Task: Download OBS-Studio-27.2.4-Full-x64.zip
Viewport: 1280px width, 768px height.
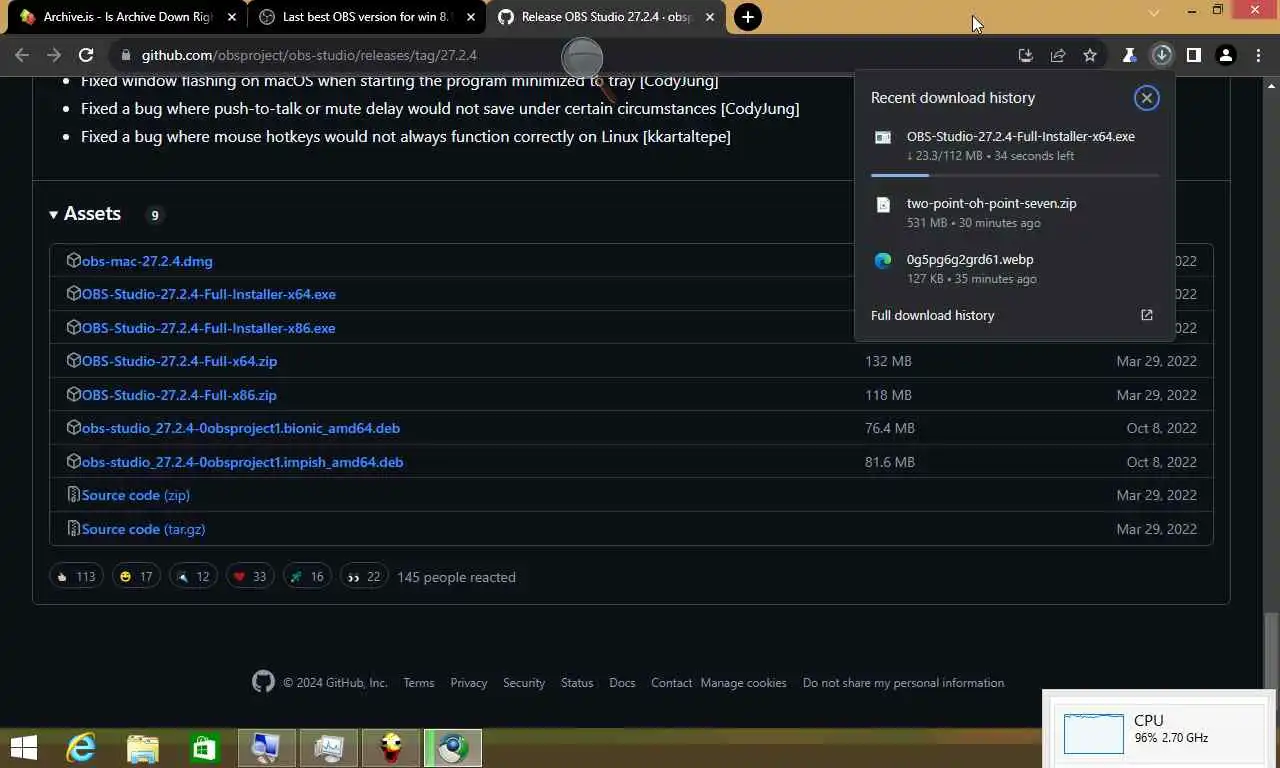Action: pos(179,361)
